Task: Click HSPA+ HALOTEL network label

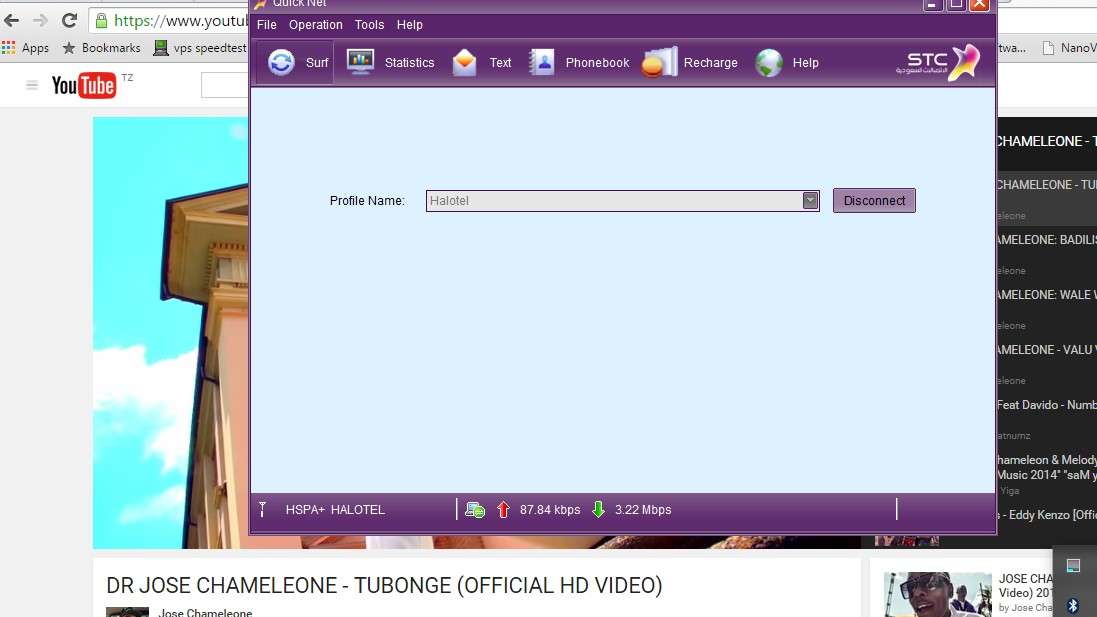Action: [335, 510]
